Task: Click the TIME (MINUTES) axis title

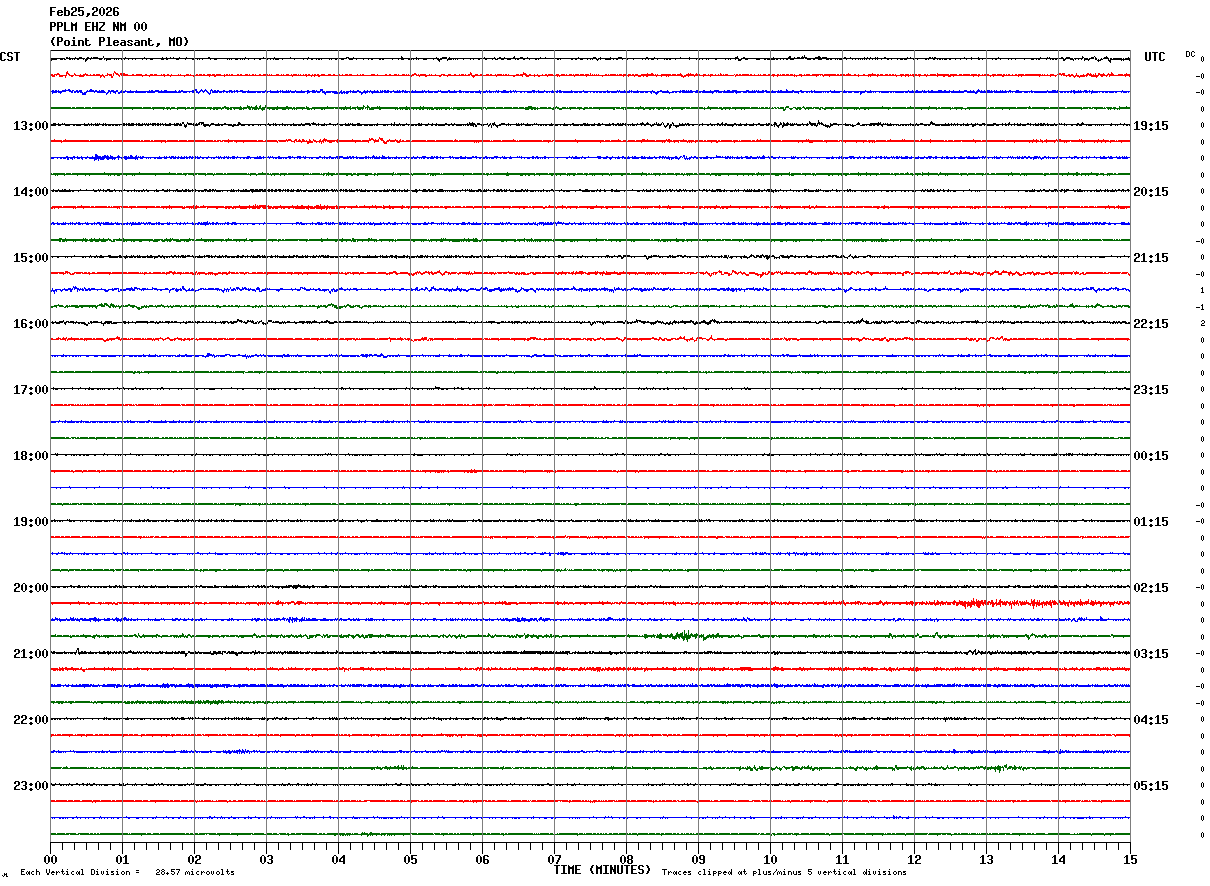Action: (x=602, y=870)
